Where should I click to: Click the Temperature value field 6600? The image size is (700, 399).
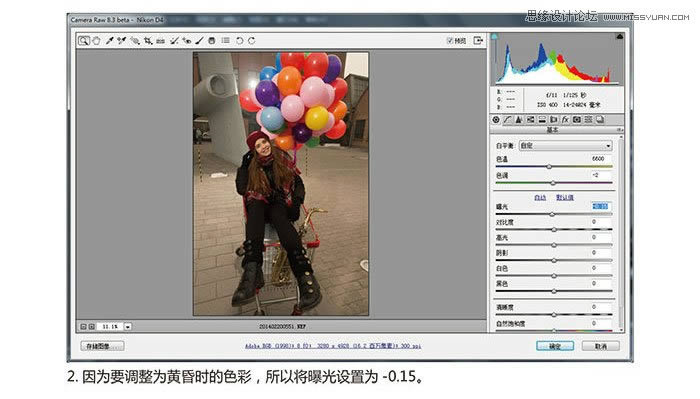coord(600,159)
